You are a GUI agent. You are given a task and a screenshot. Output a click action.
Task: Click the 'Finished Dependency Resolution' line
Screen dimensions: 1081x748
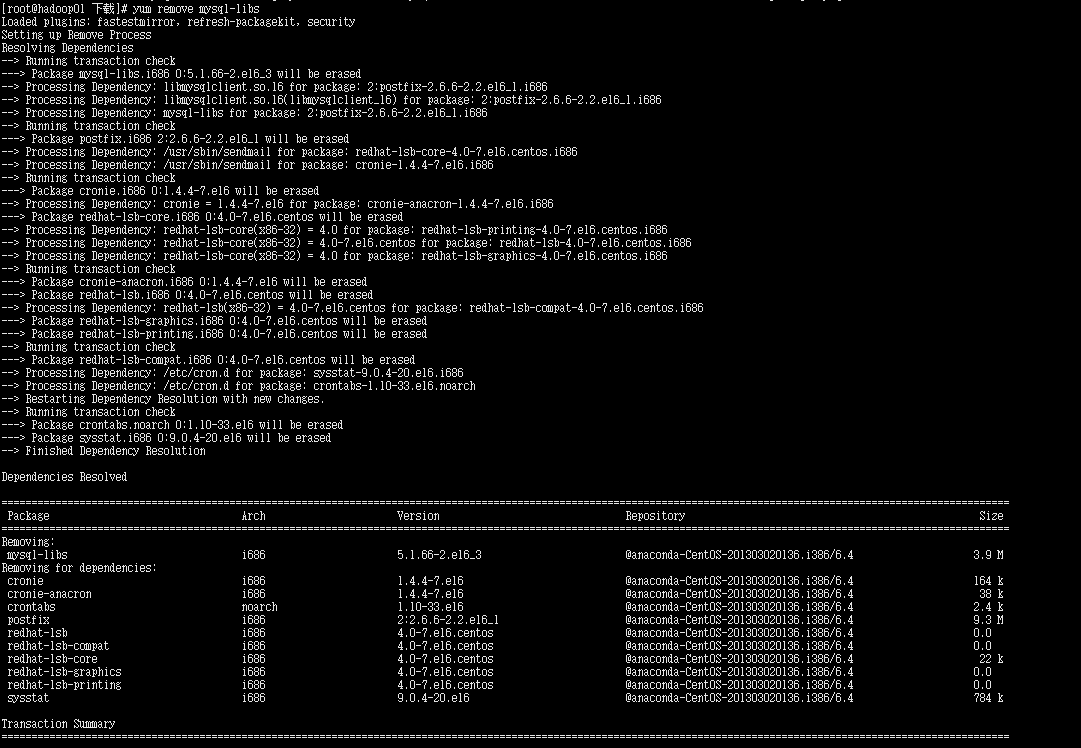(103, 452)
